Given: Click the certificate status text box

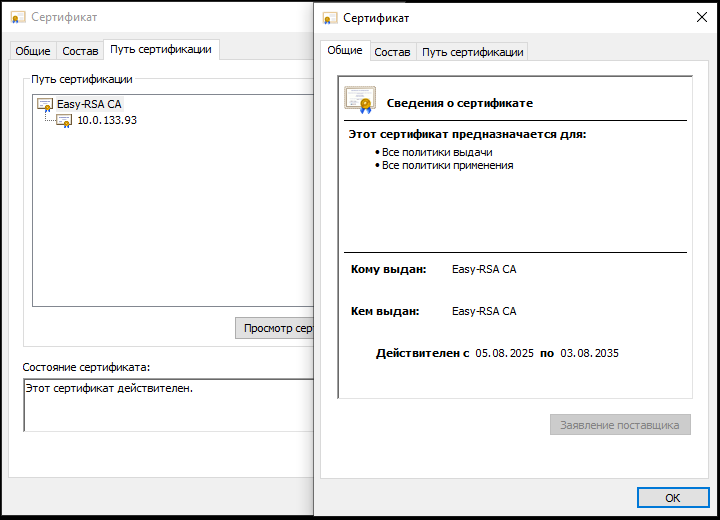Looking at the screenshot, I should (169, 405).
